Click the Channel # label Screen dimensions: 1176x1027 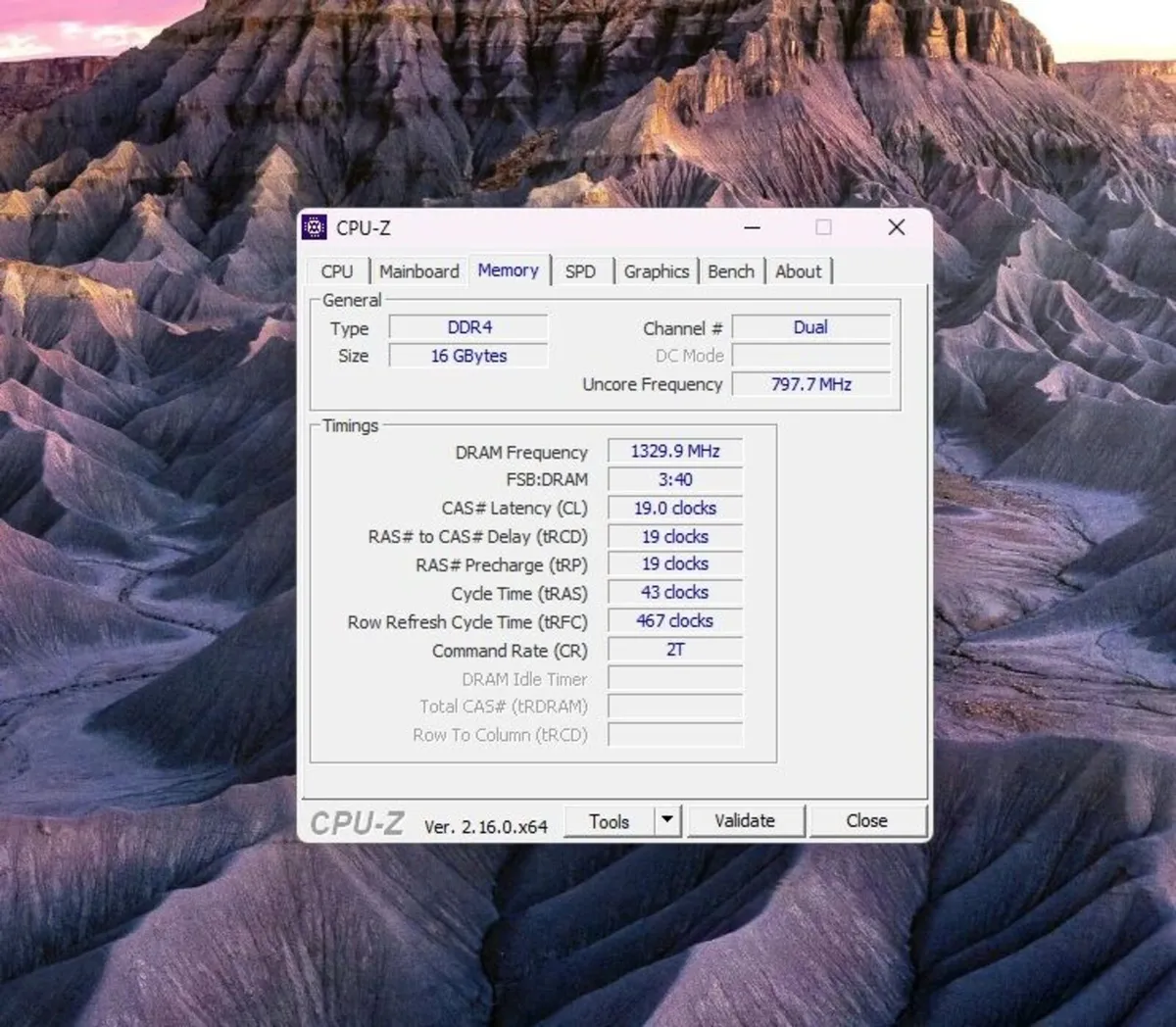tap(683, 328)
